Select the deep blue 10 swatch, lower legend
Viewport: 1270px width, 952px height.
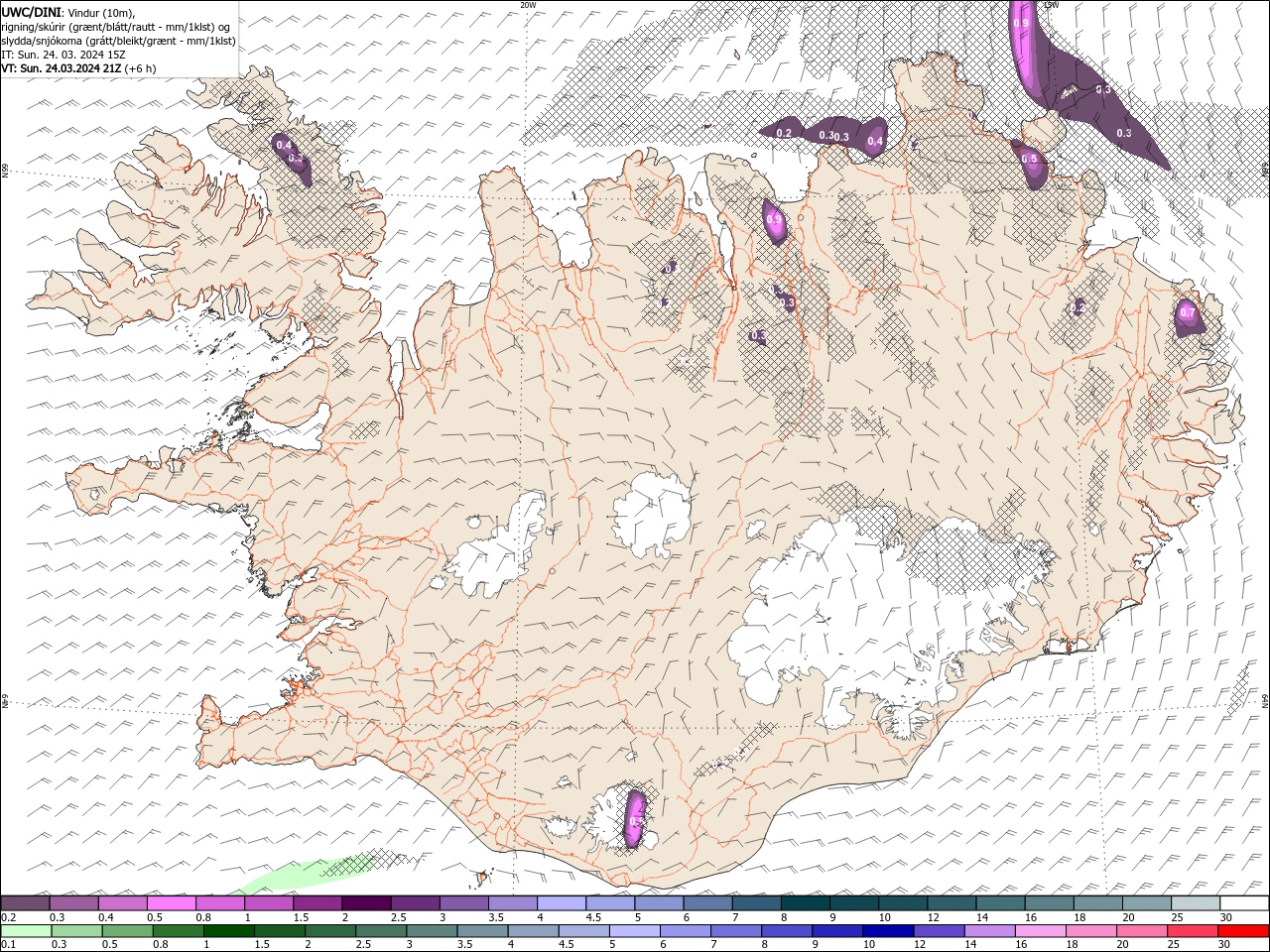coord(888,931)
